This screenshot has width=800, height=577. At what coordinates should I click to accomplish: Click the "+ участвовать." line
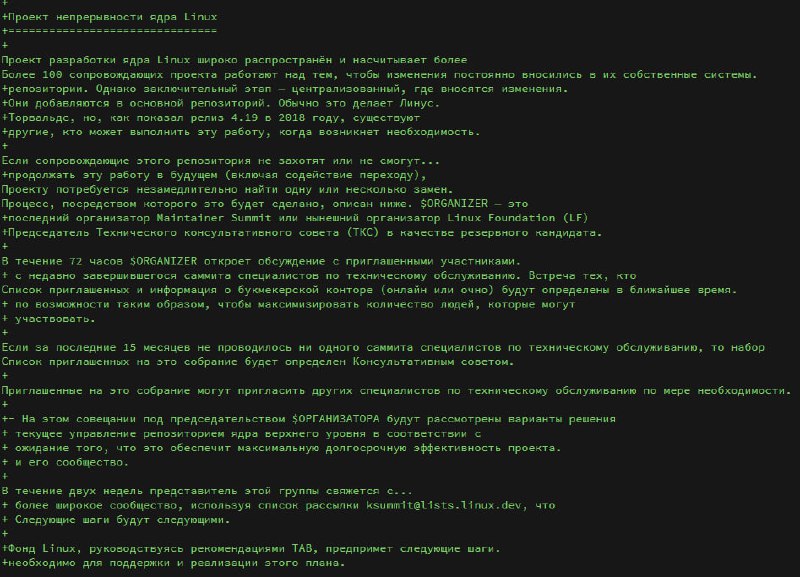tap(54, 318)
